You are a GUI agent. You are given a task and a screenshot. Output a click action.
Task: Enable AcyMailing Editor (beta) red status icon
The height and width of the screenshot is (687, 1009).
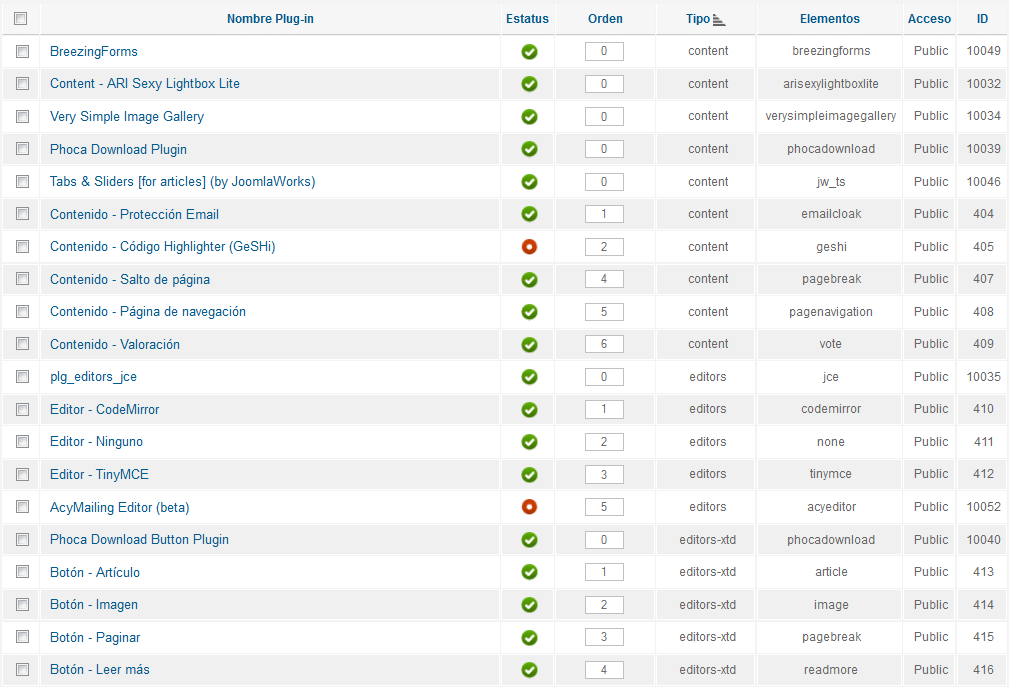529,507
